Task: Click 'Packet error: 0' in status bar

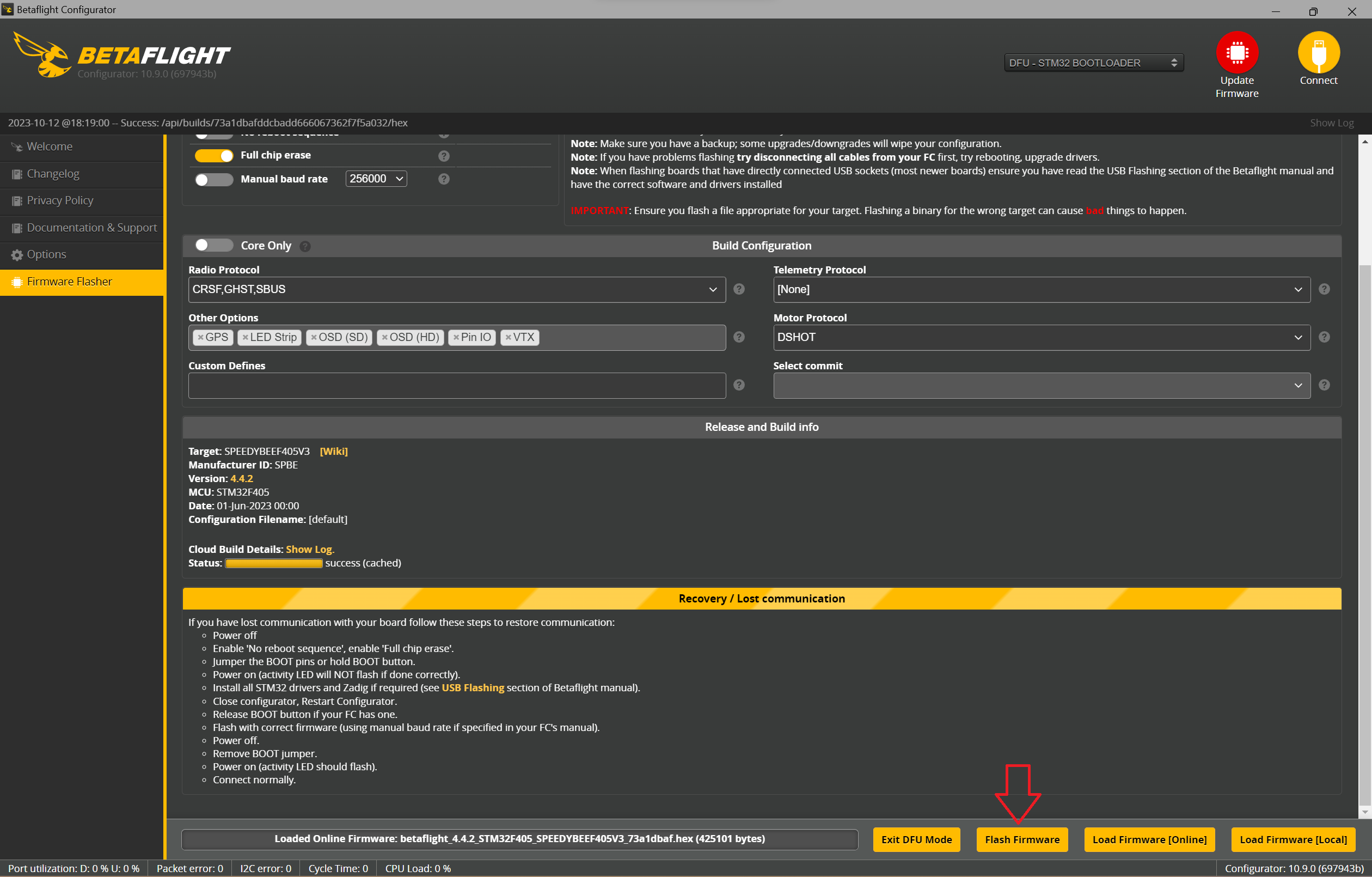Action: (x=189, y=868)
